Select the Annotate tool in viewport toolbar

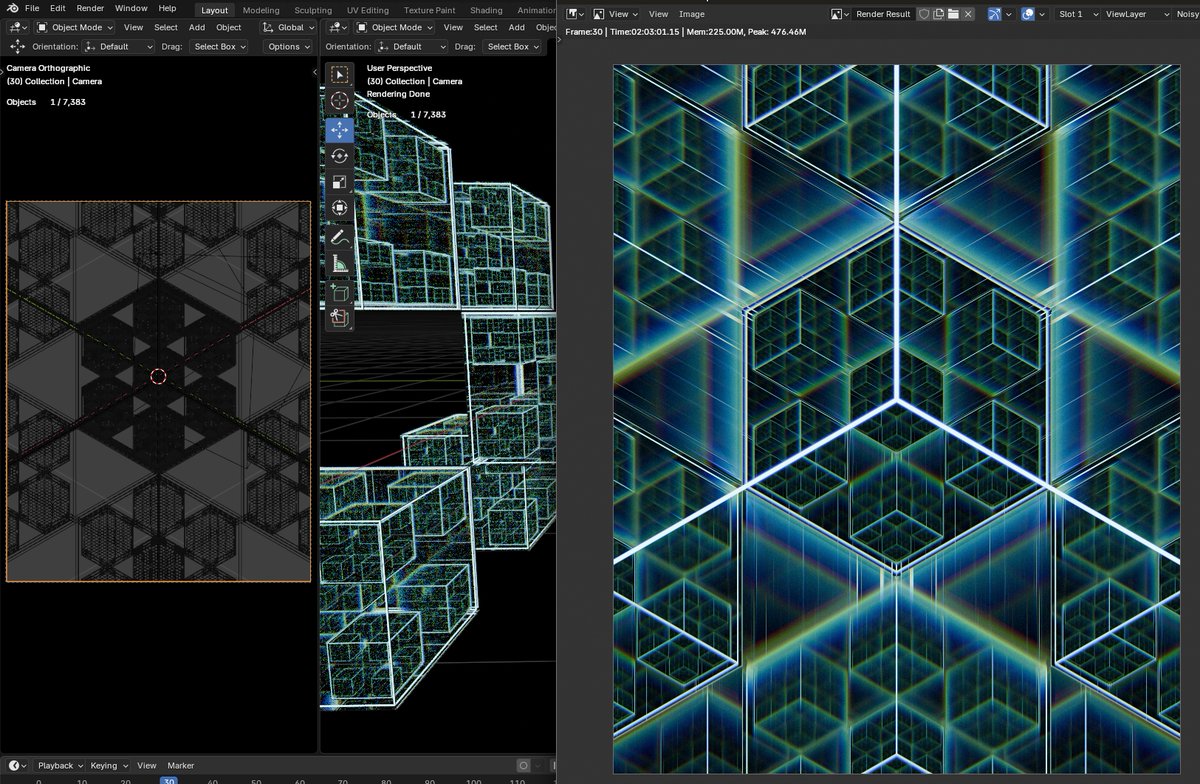(340, 238)
